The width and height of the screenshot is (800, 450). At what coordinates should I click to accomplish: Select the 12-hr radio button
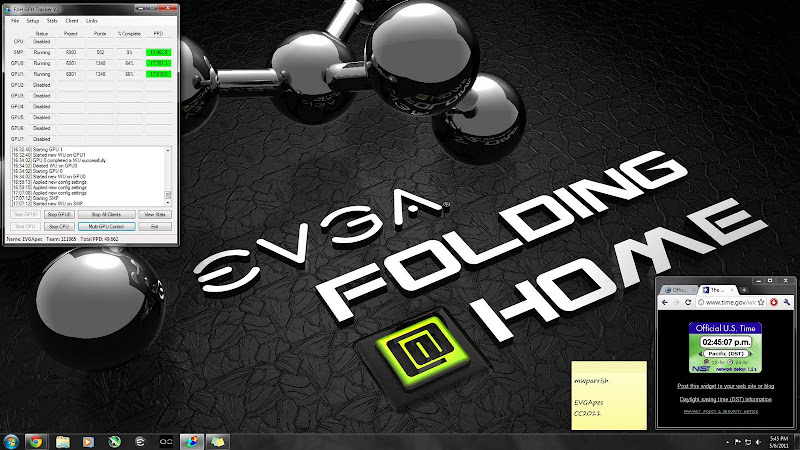(707, 362)
